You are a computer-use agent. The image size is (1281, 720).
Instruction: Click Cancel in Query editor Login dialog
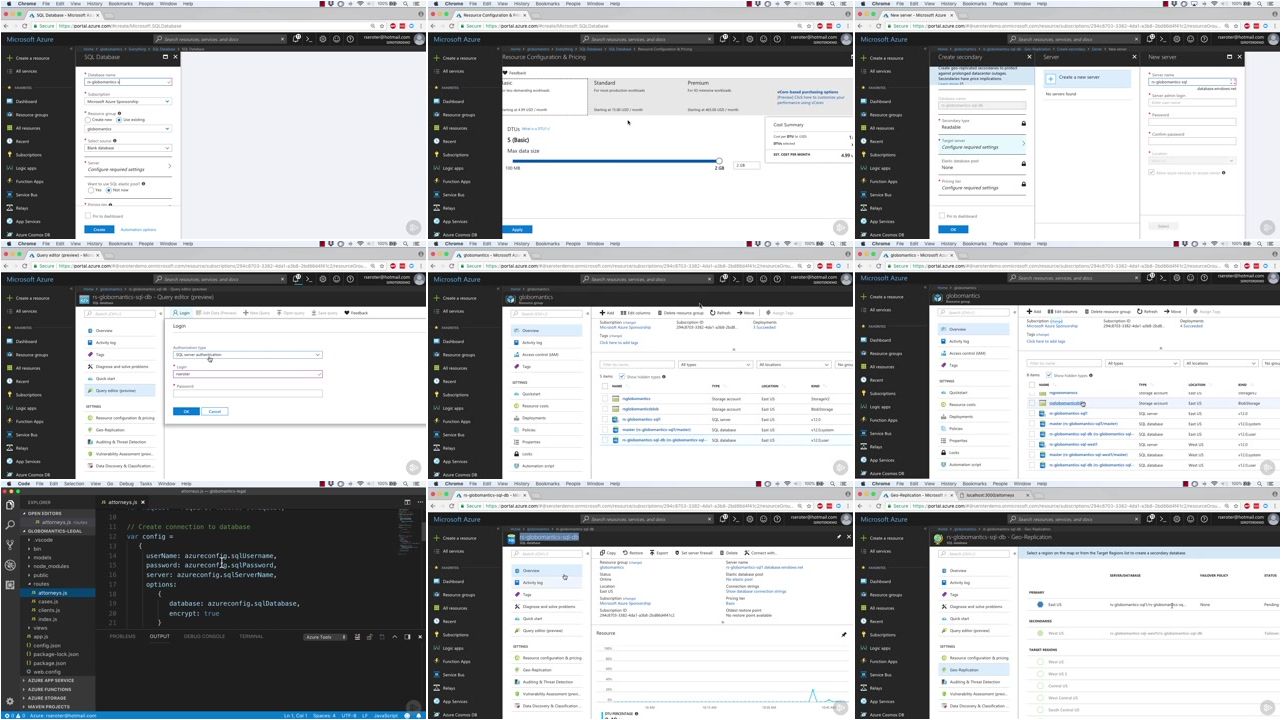click(215, 411)
